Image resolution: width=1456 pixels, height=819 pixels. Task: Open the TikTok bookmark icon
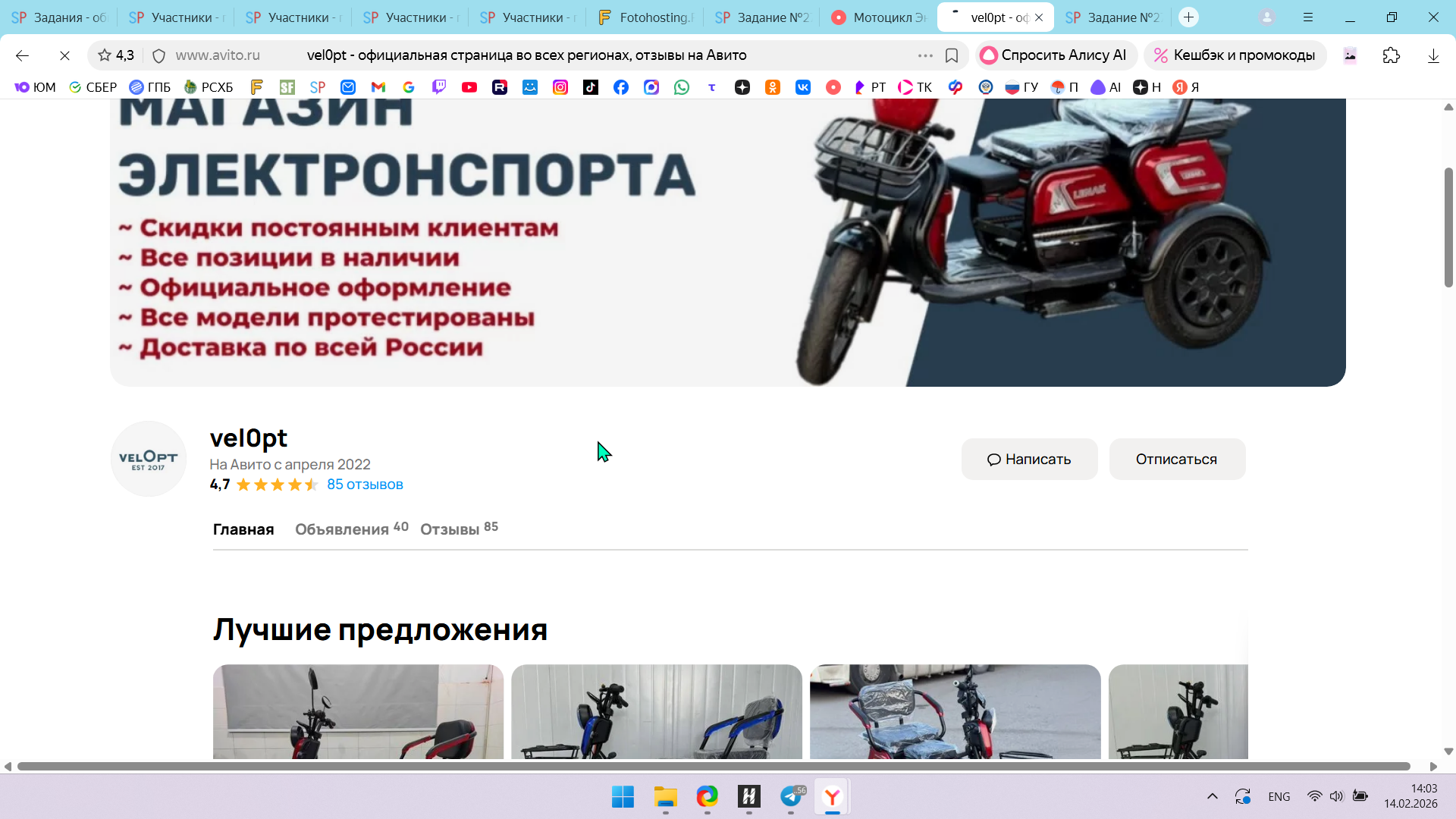tap(591, 87)
